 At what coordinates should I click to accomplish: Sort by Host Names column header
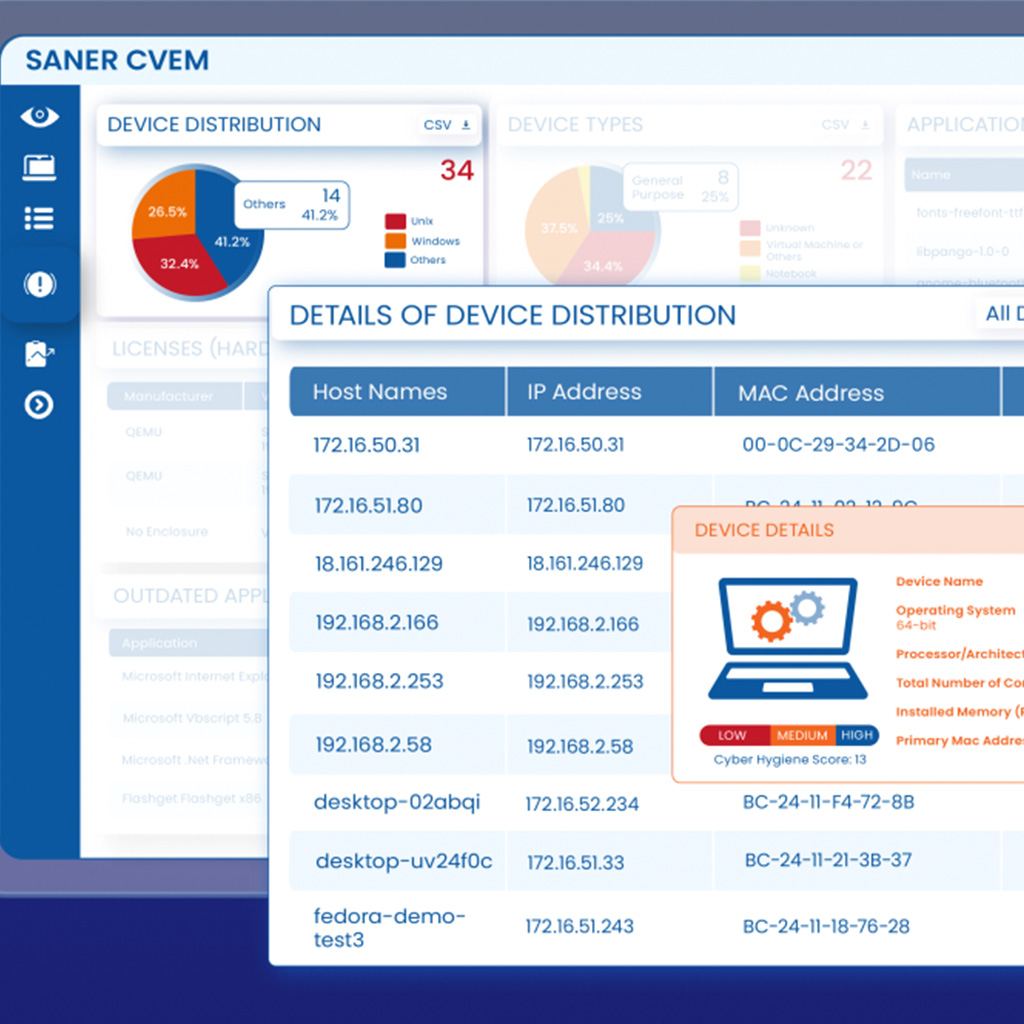click(x=380, y=392)
